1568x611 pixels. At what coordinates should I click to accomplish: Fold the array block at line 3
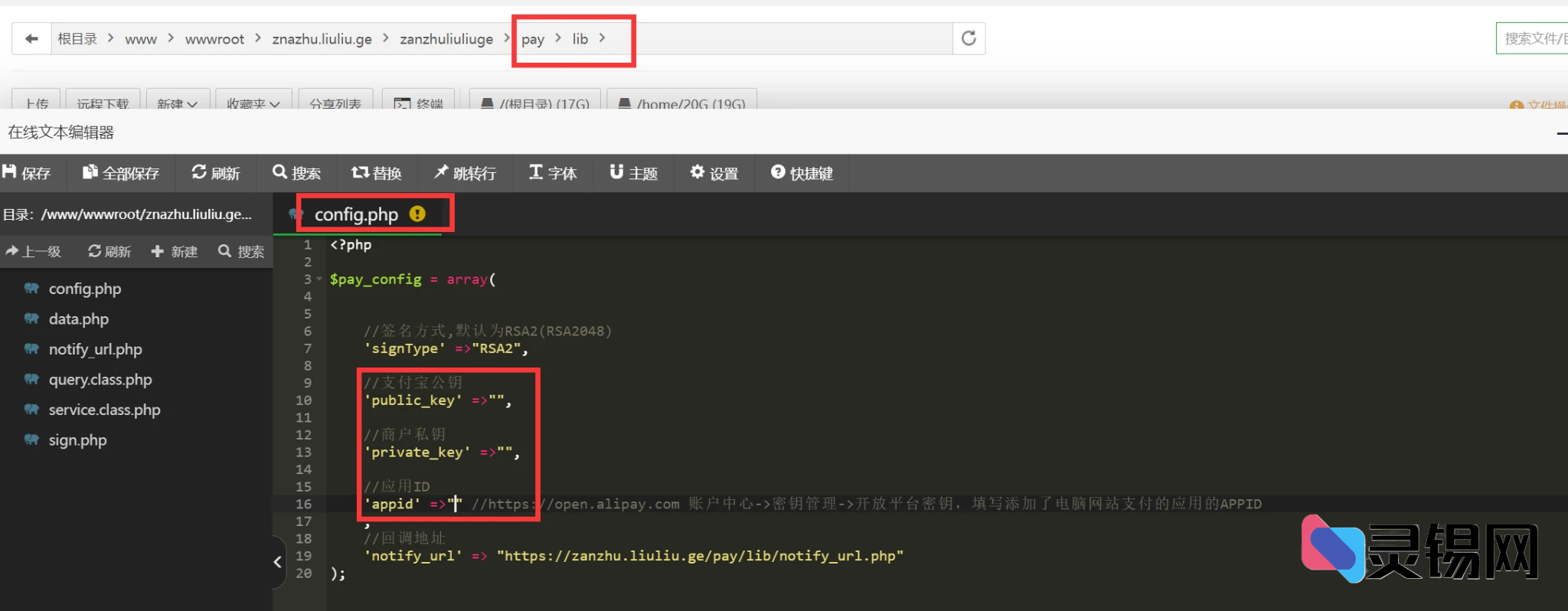click(x=319, y=279)
